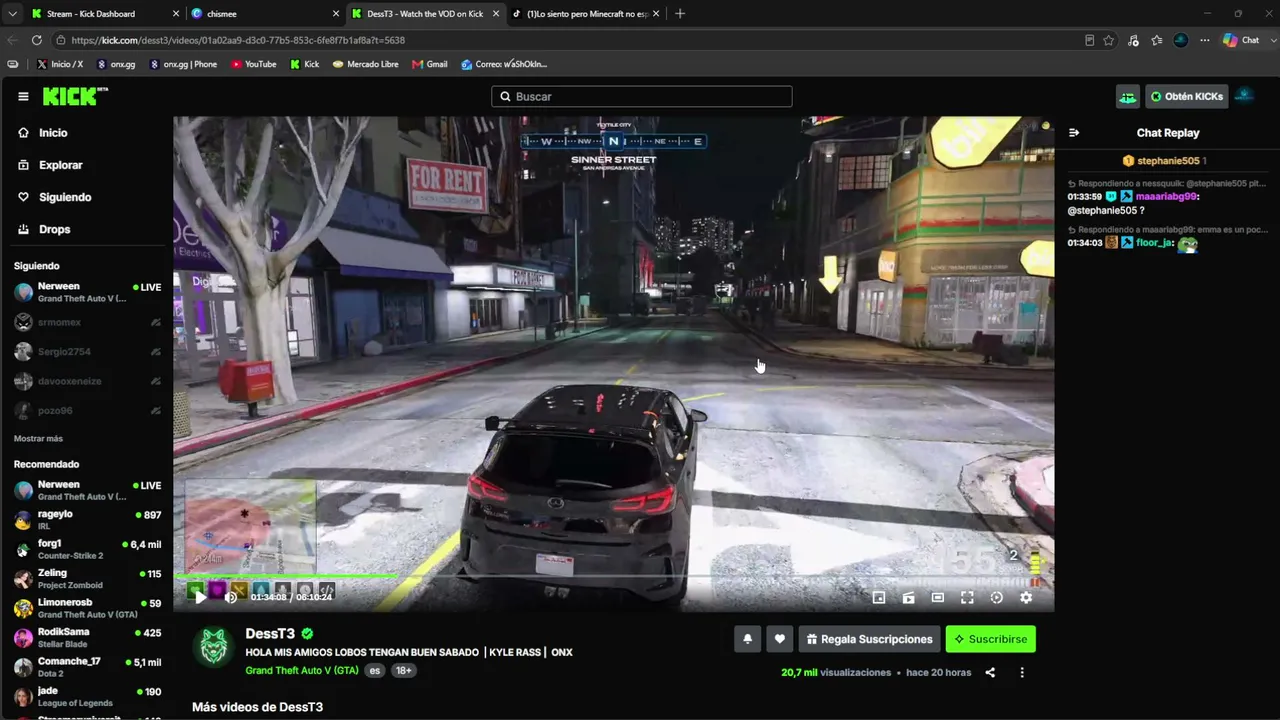Open Siguiendo in the sidebar
1280x720 pixels.
pos(65,197)
